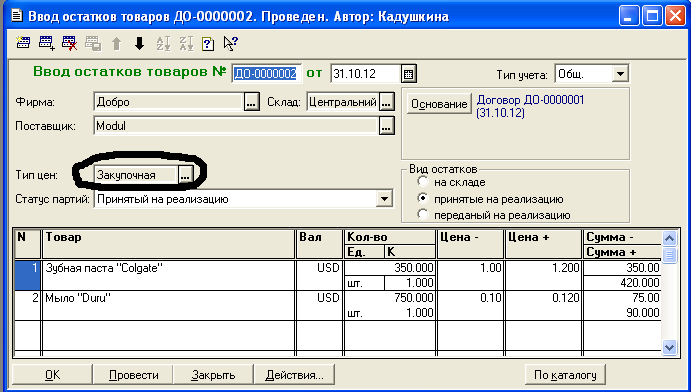Click the table scrollbar down arrow
Screen dimensions: 691x392
669,347
